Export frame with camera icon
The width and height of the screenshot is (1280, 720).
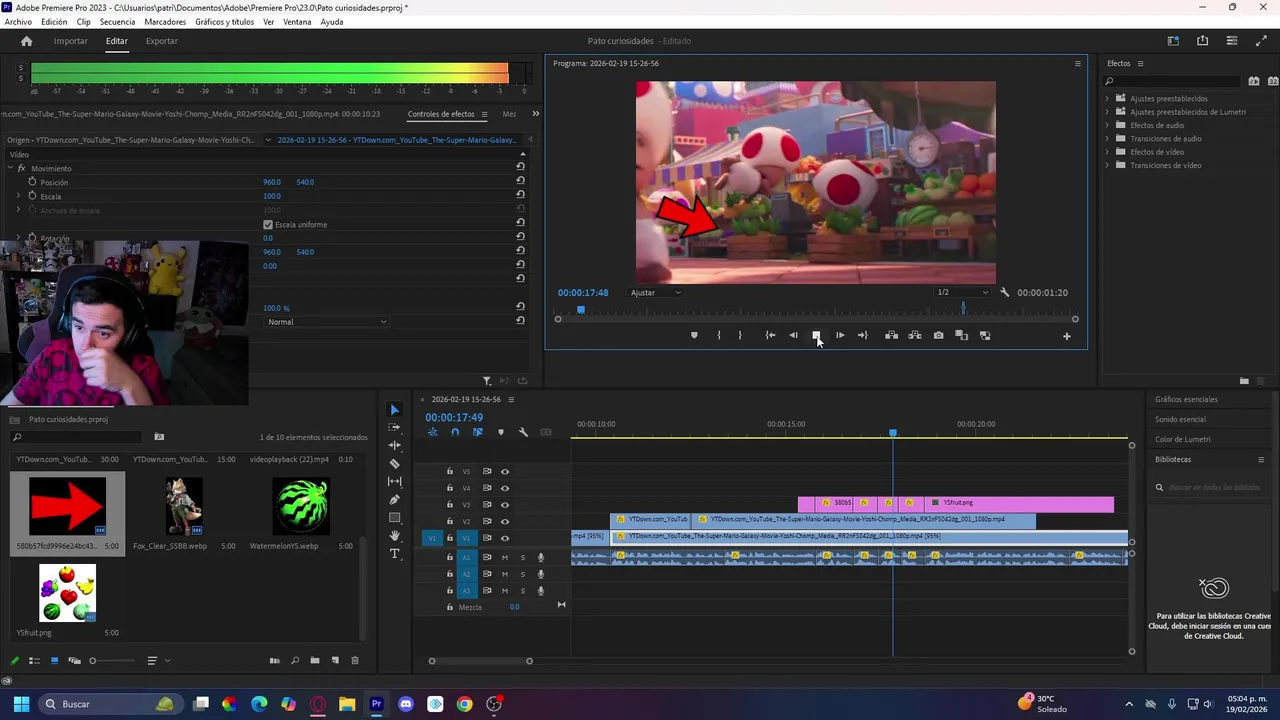pos(938,336)
